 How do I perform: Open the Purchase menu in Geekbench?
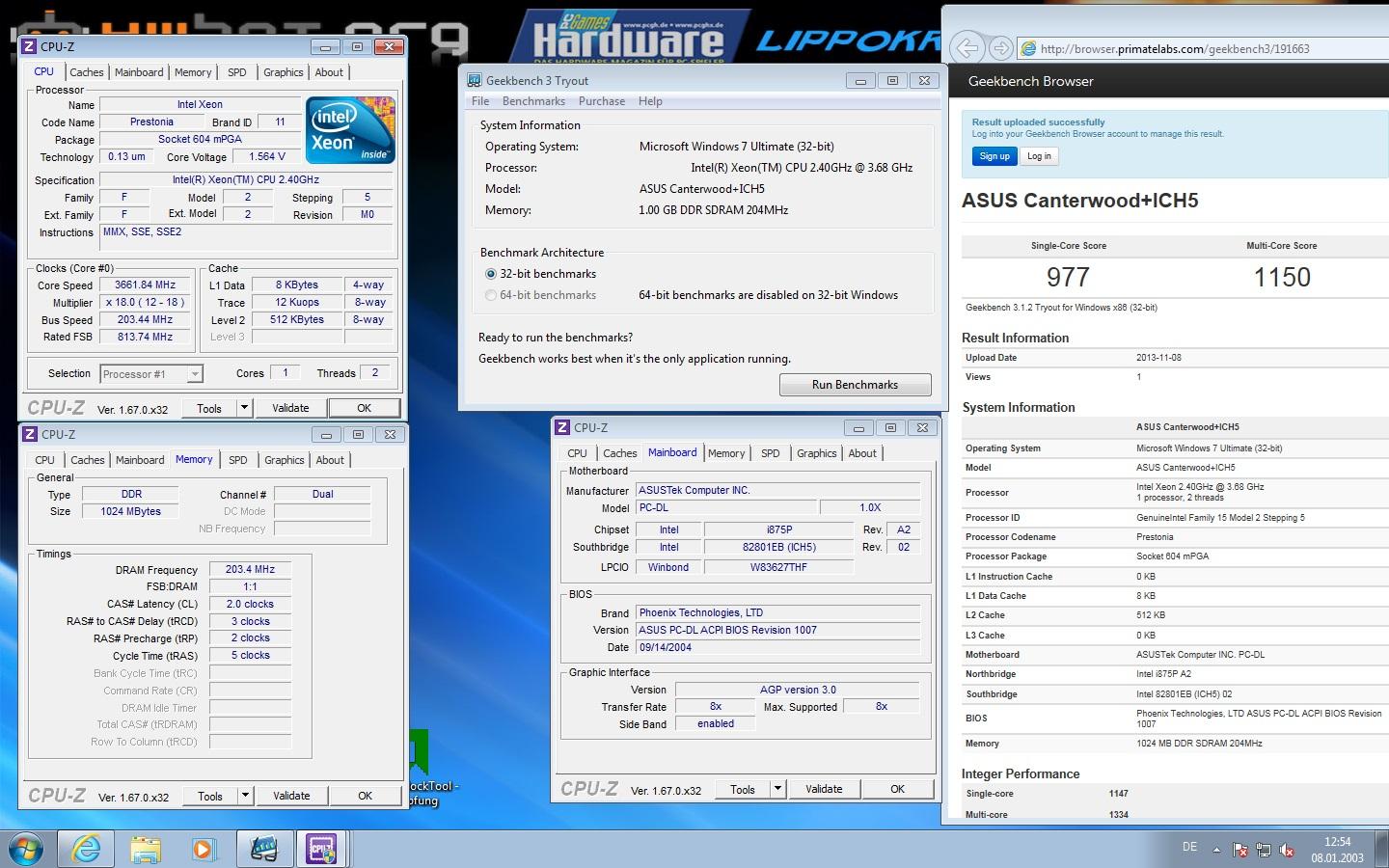pos(602,101)
